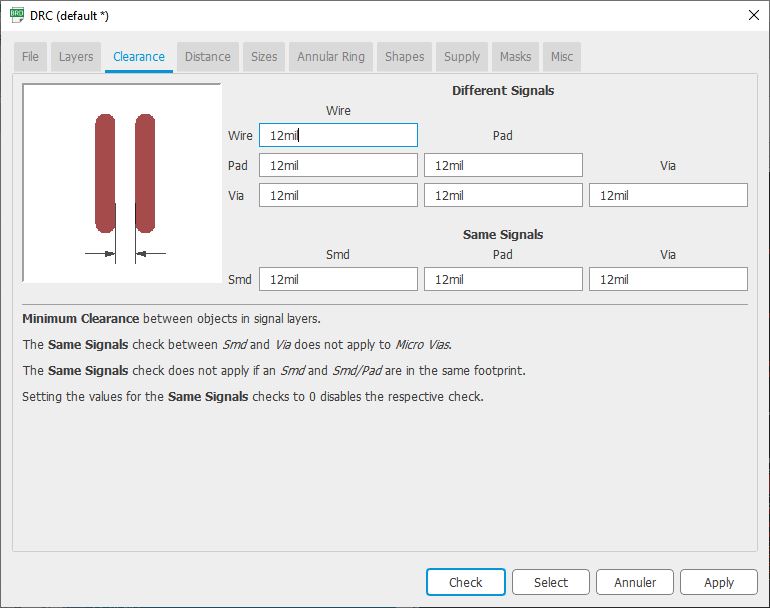Switch to the Sizes tab
This screenshot has width=770, height=608.
pos(264,57)
